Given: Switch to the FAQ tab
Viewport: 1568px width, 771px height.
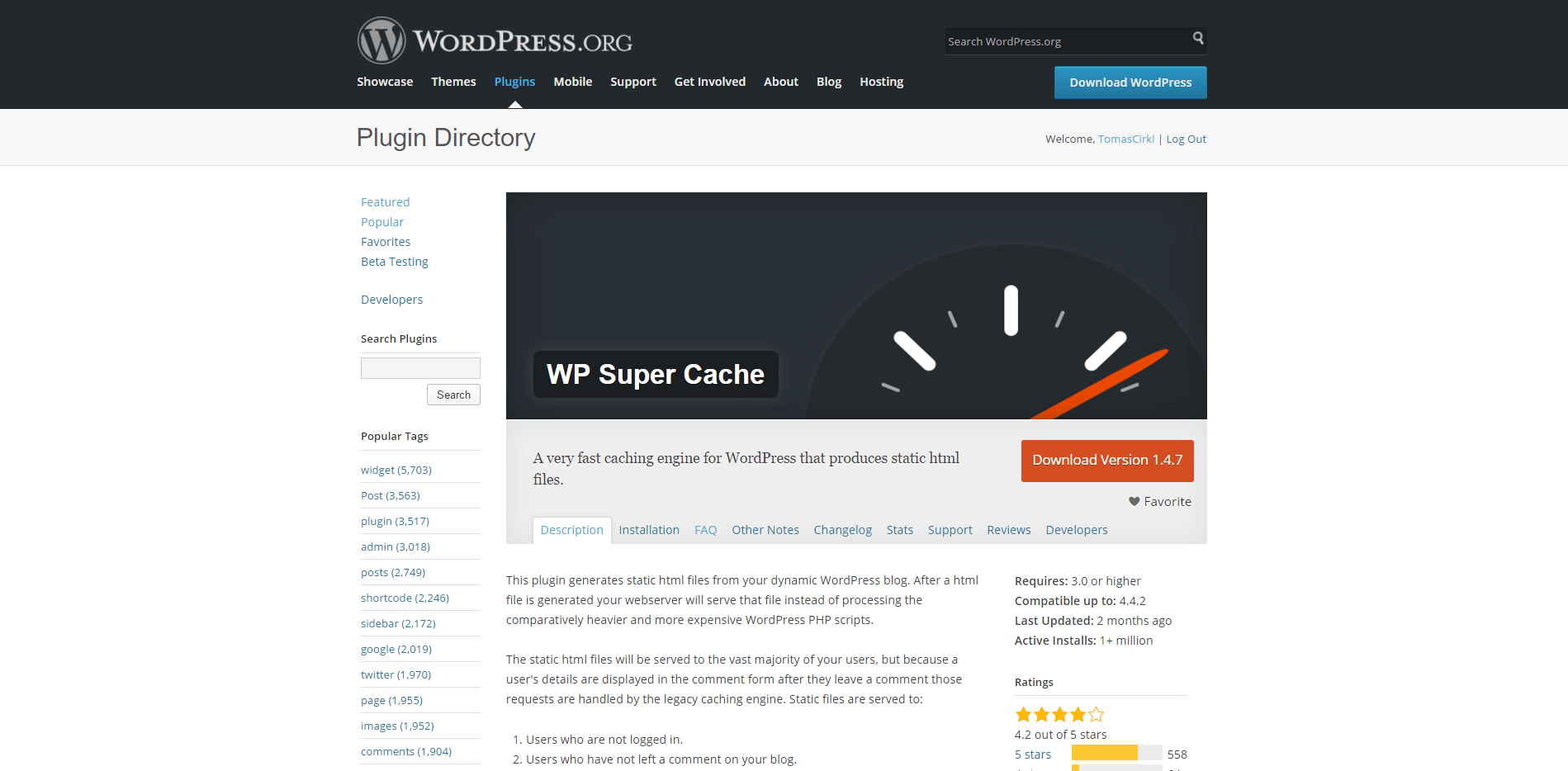Looking at the screenshot, I should 705,530.
